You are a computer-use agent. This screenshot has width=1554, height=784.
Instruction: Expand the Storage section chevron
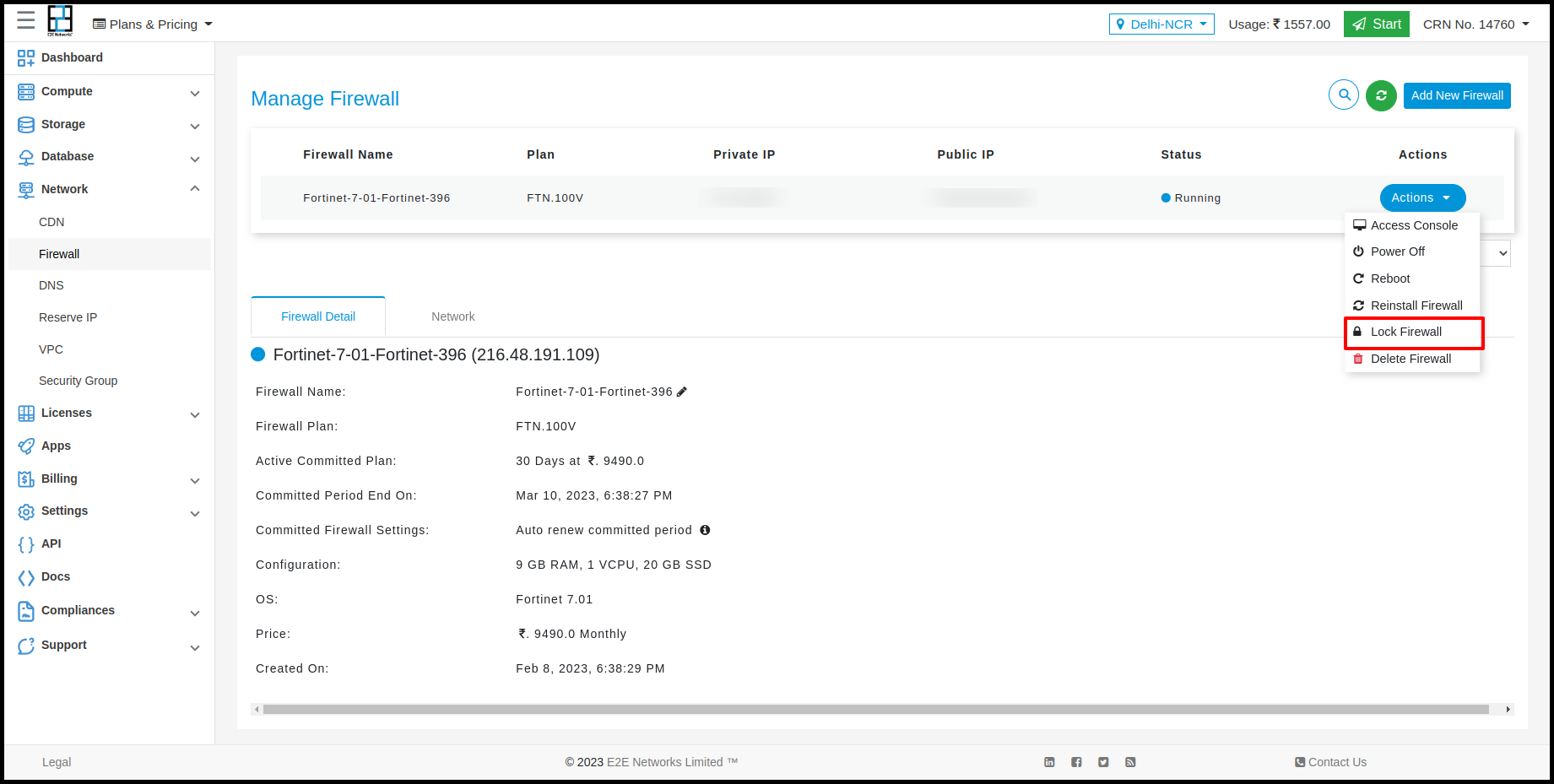click(195, 126)
